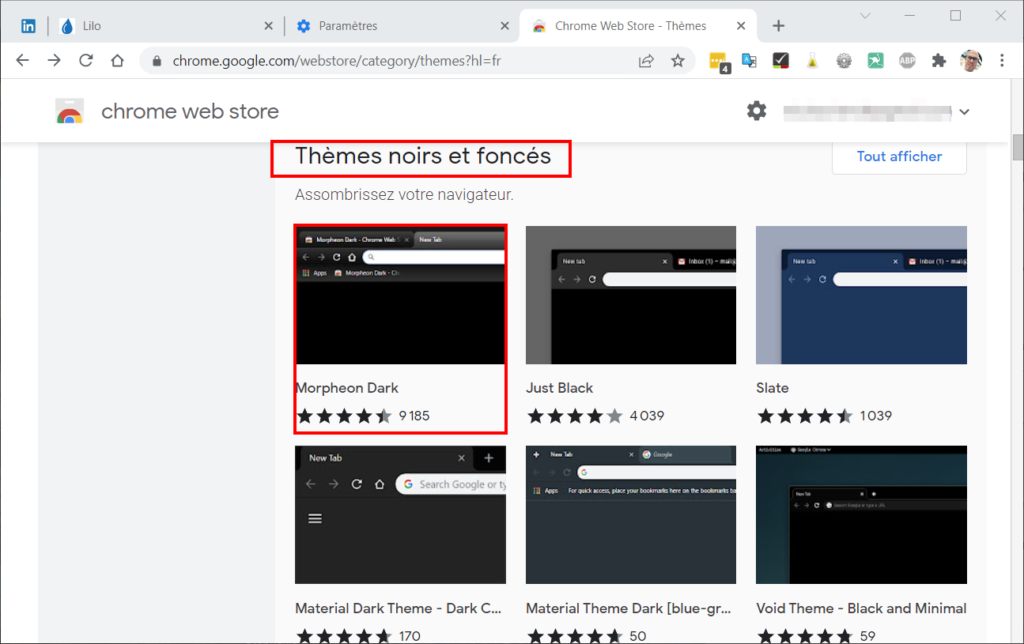Viewport: 1024px width, 644px height.
Task: Click the page vertical scrollbar thumb
Action: coord(1017,147)
